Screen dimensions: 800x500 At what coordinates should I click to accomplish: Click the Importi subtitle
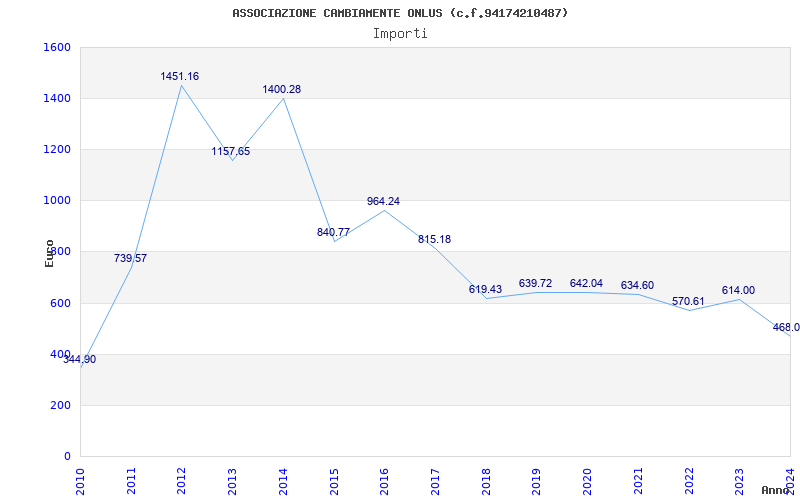400,34
